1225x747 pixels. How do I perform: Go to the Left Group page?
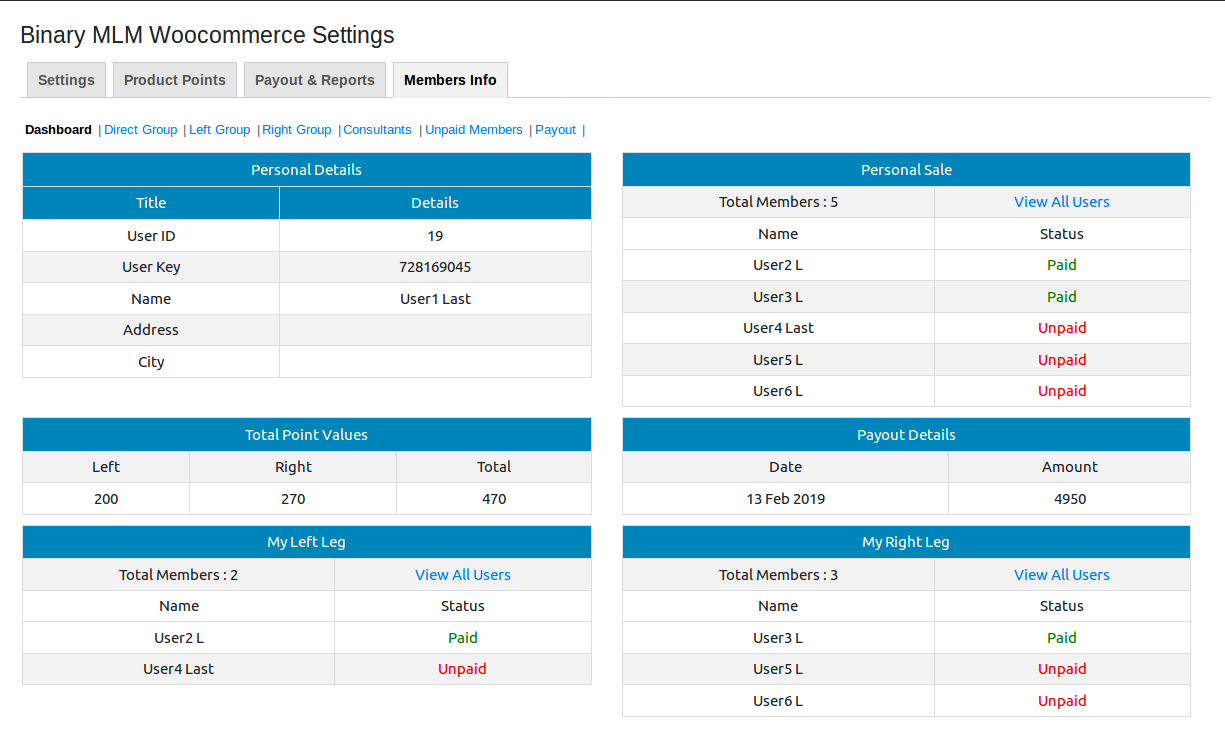(x=219, y=130)
